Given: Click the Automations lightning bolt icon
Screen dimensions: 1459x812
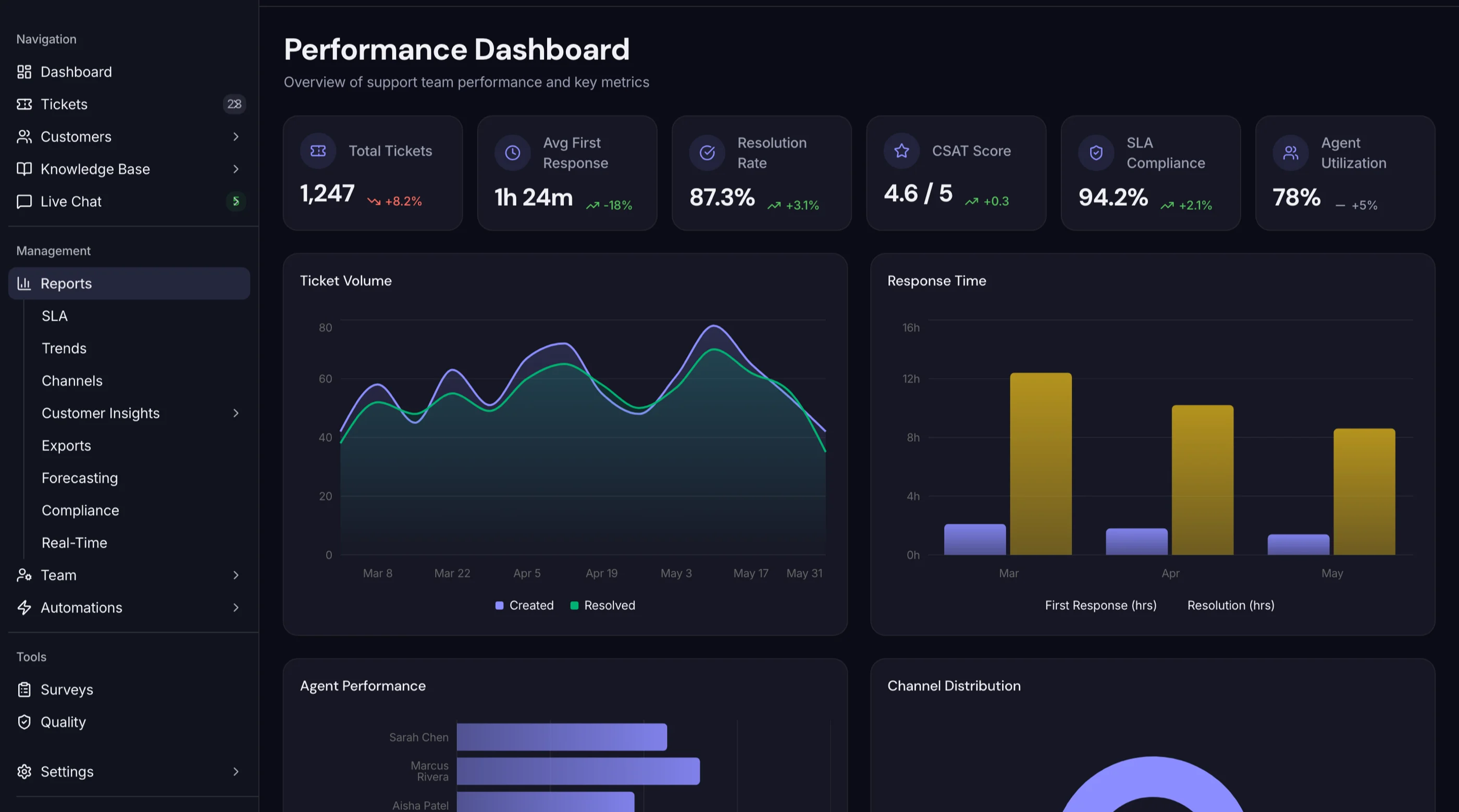Looking at the screenshot, I should pos(24,608).
